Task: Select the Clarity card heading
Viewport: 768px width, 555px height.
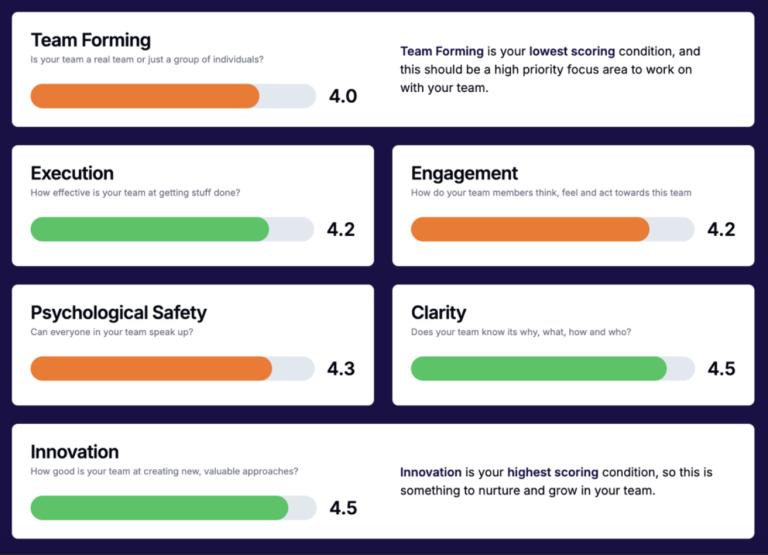Action: pyautogui.click(x=438, y=313)
